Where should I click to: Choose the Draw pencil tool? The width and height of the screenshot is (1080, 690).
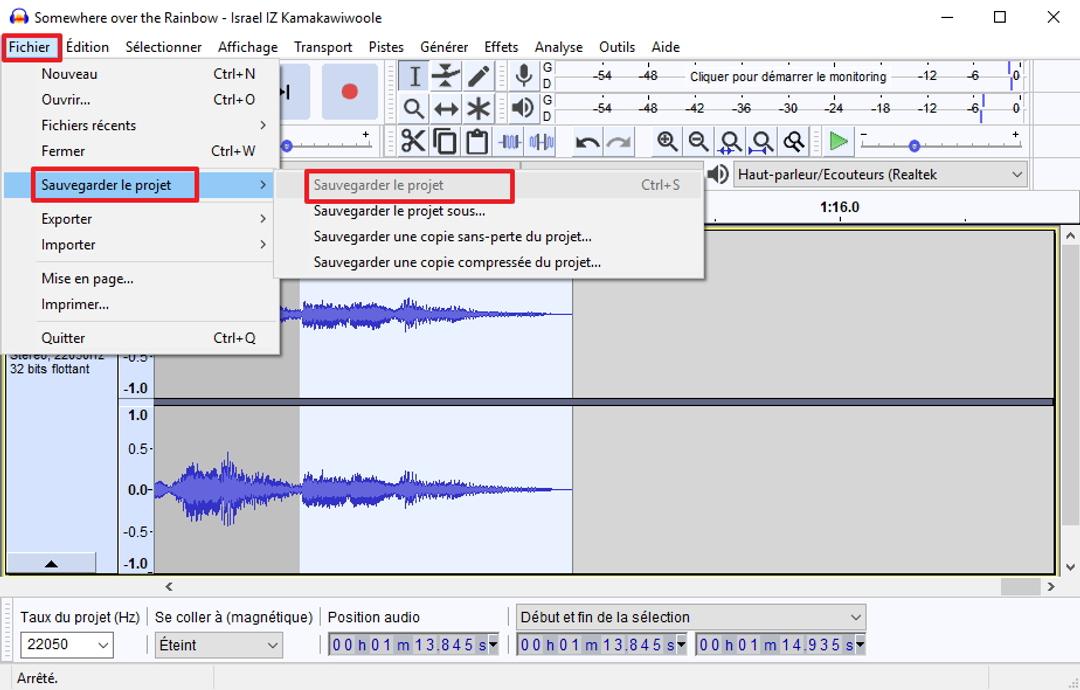pyautogui.click(x=479, y=76)
